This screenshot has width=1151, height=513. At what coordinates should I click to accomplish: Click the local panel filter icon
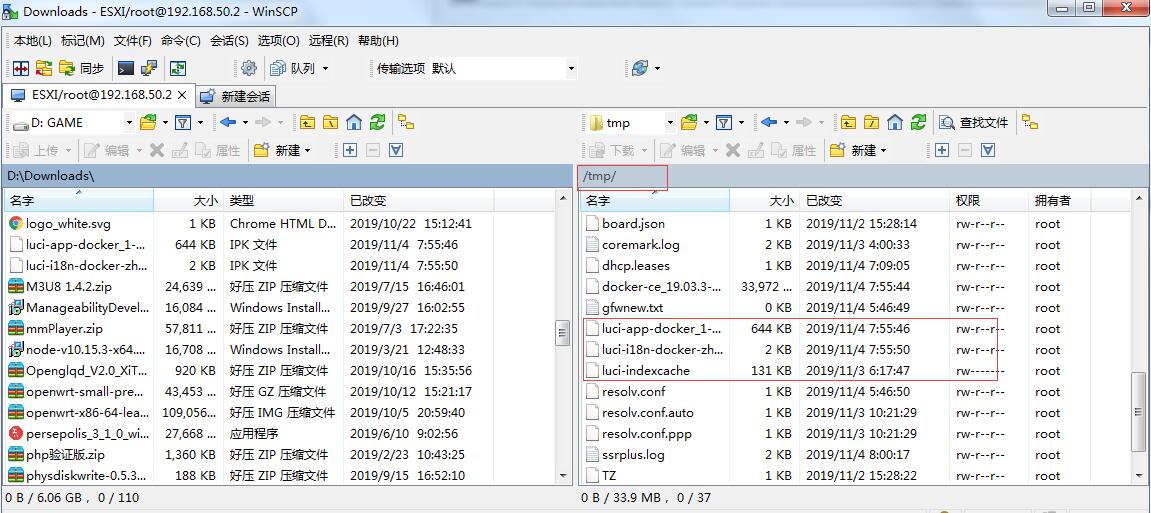pos(183,123)
